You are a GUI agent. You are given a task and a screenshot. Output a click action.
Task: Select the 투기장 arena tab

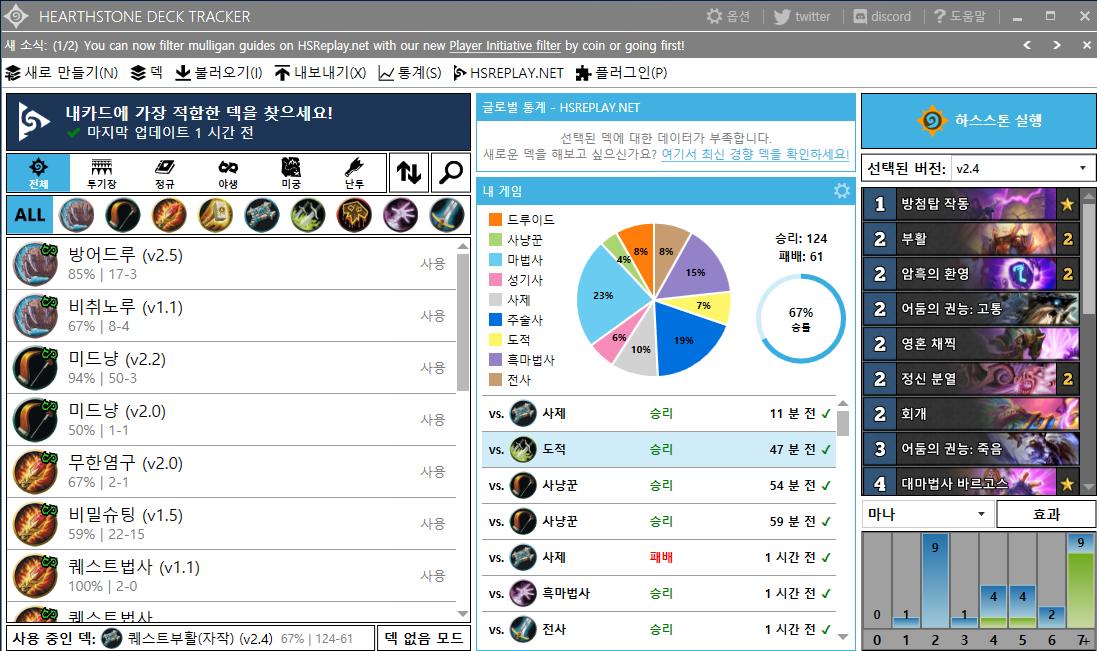click(x=101, y=173)
